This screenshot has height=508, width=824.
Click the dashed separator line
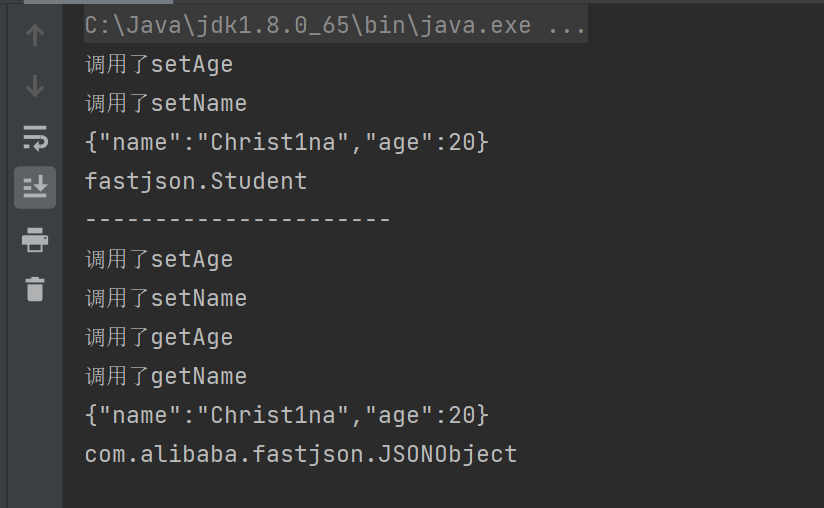click(237, 220)
